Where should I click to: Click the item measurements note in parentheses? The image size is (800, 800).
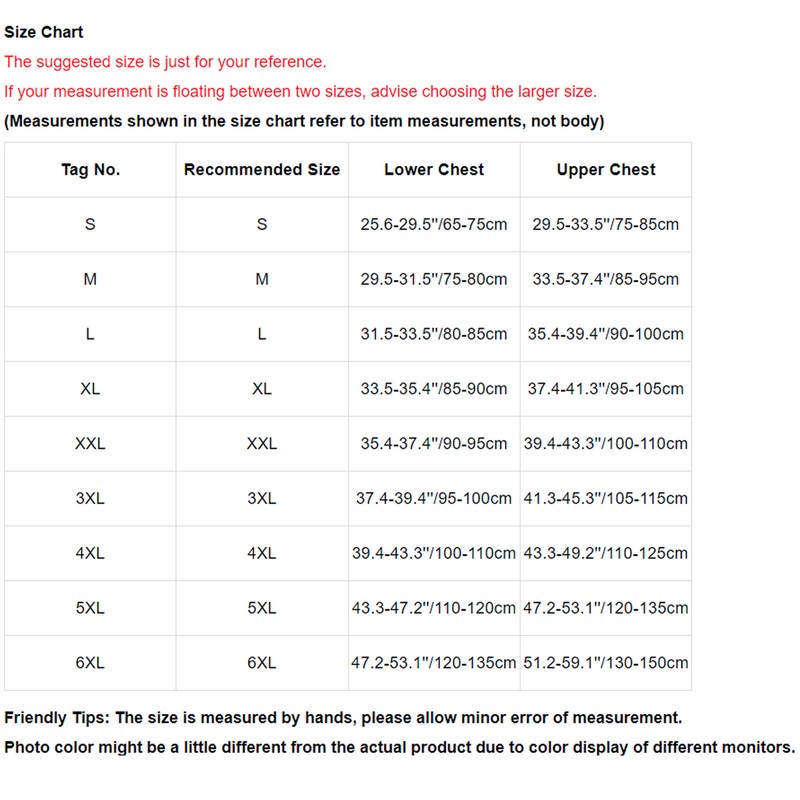click(x=304, y=121)
